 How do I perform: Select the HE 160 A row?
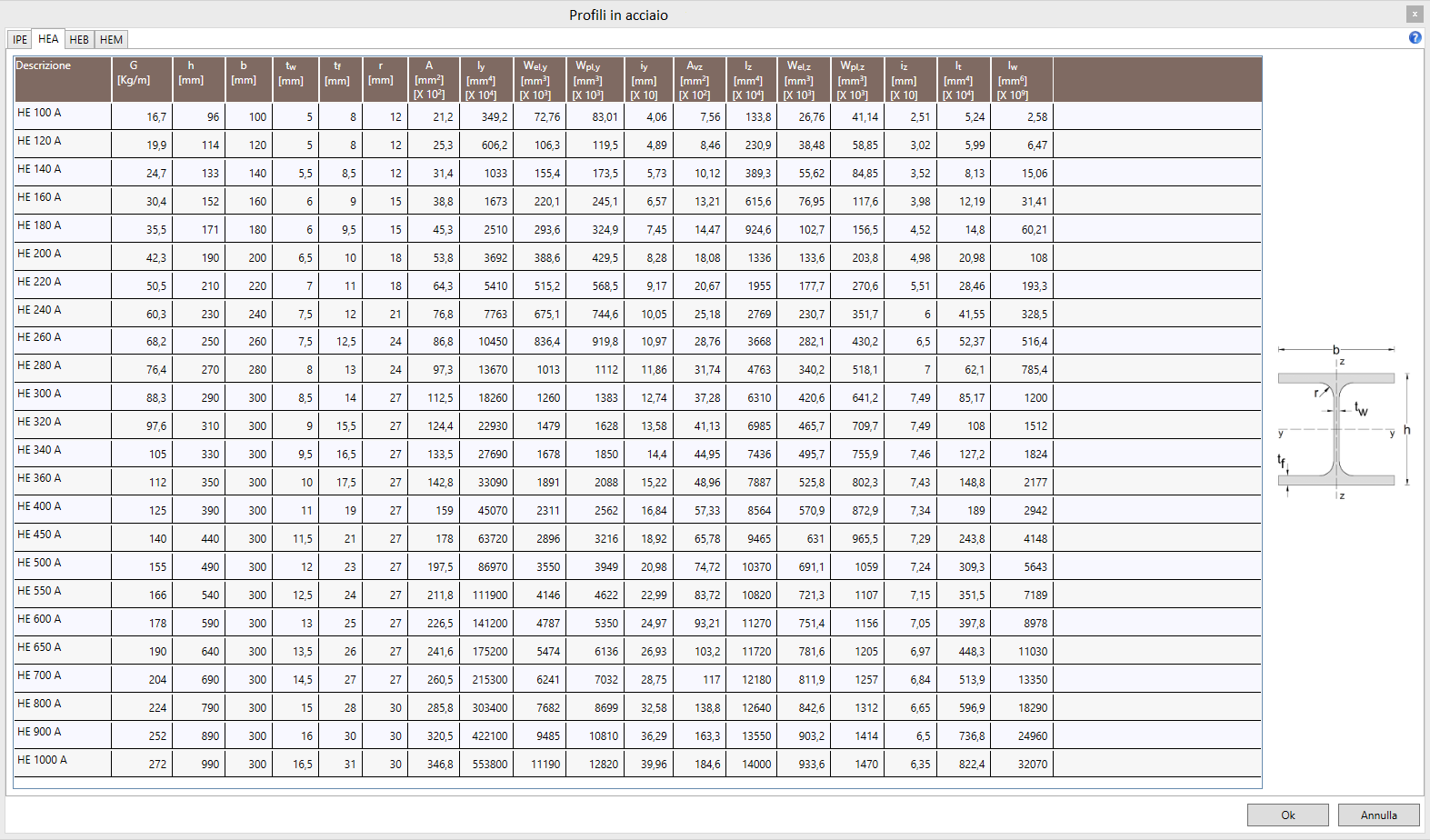638,201
